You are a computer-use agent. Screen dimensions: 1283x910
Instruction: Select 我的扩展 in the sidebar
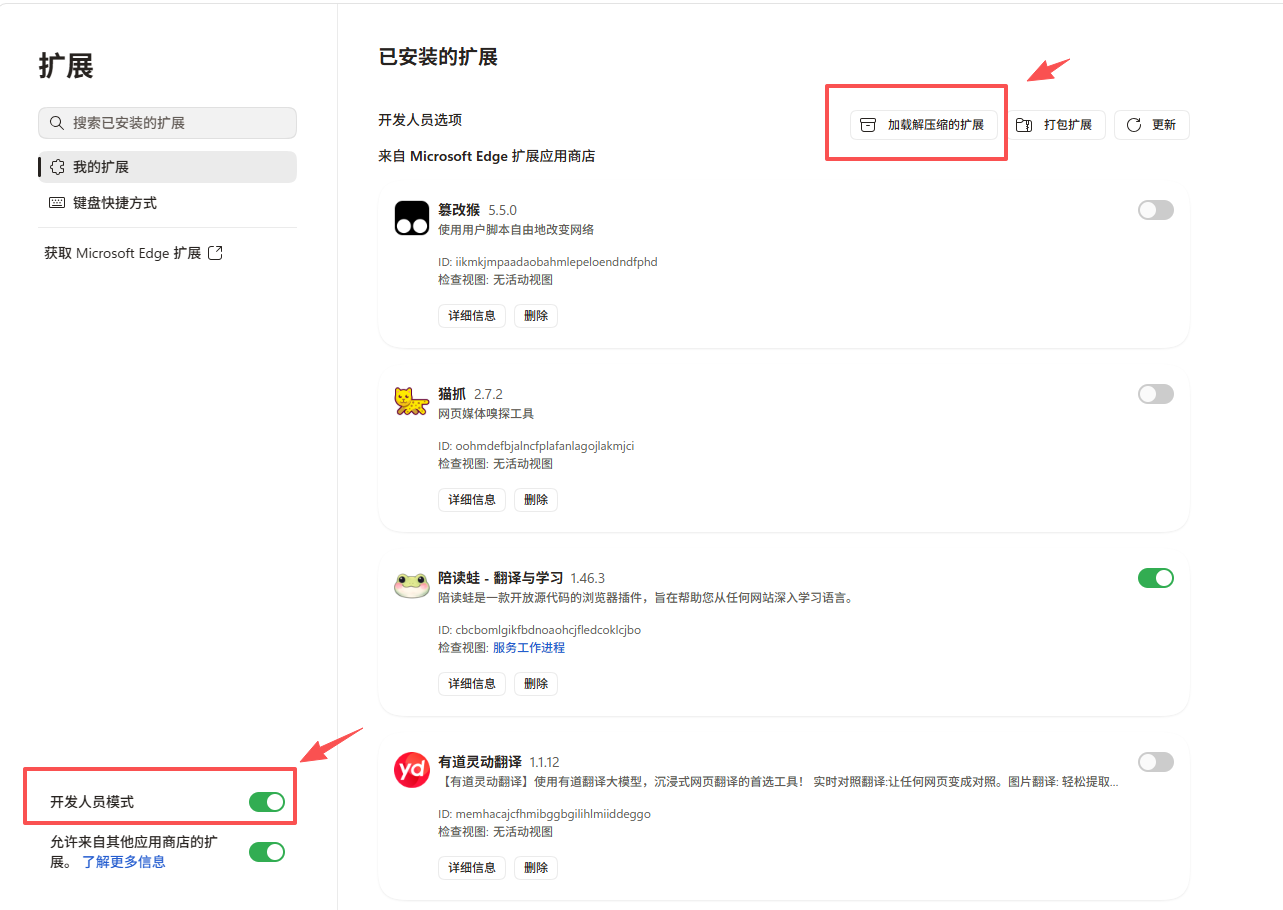[167, 167]
